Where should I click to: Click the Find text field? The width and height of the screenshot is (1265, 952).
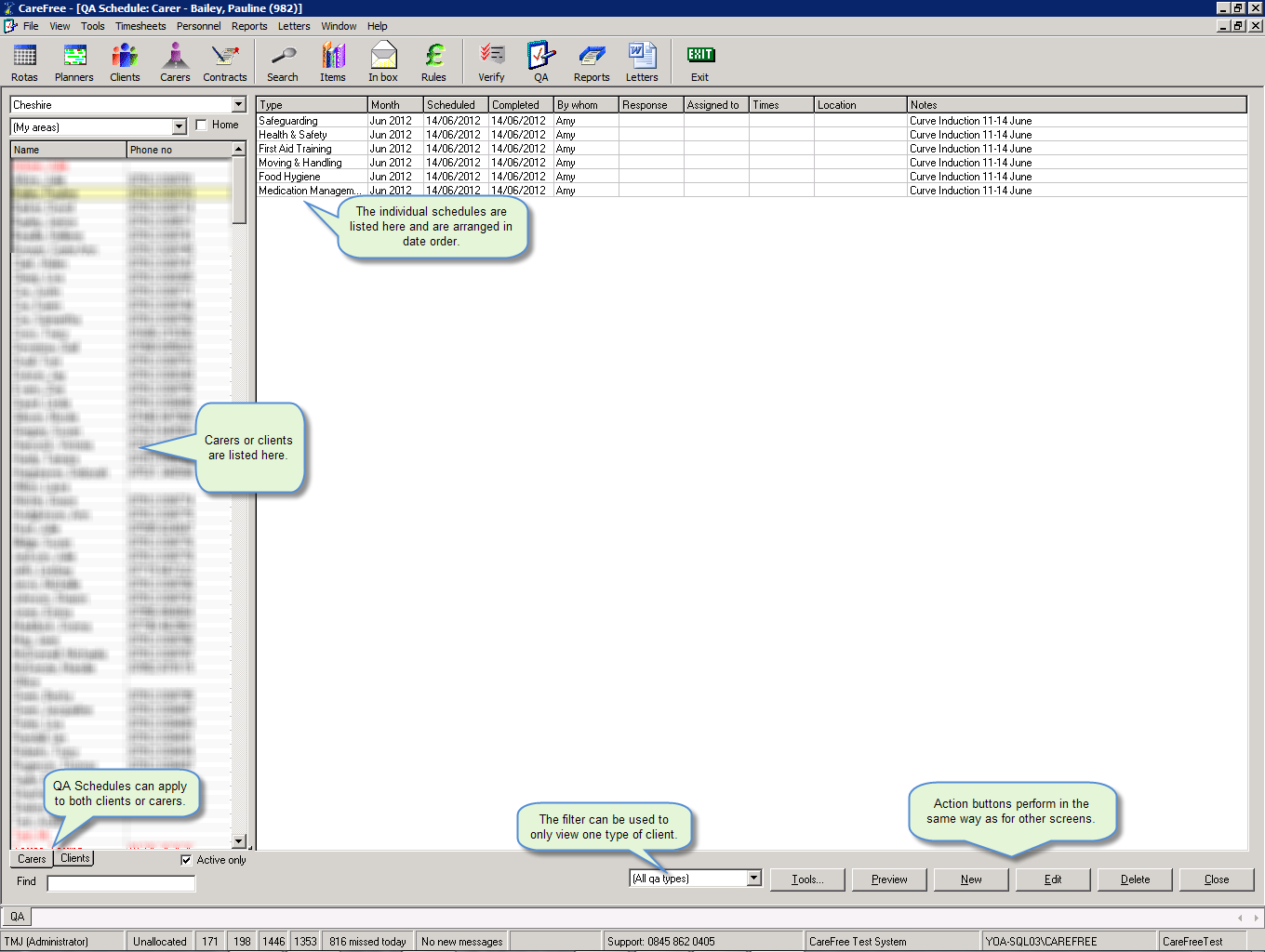tap(121, 882)
